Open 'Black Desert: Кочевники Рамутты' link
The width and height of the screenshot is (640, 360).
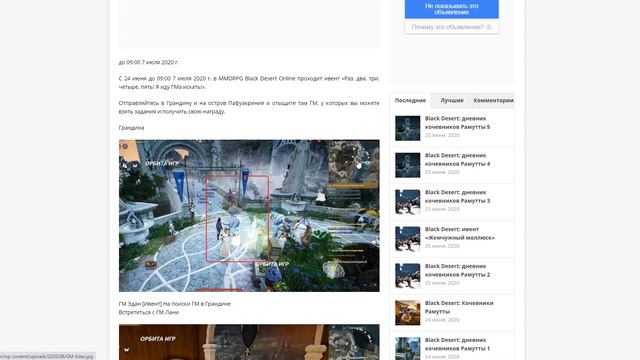pos(459,307)
